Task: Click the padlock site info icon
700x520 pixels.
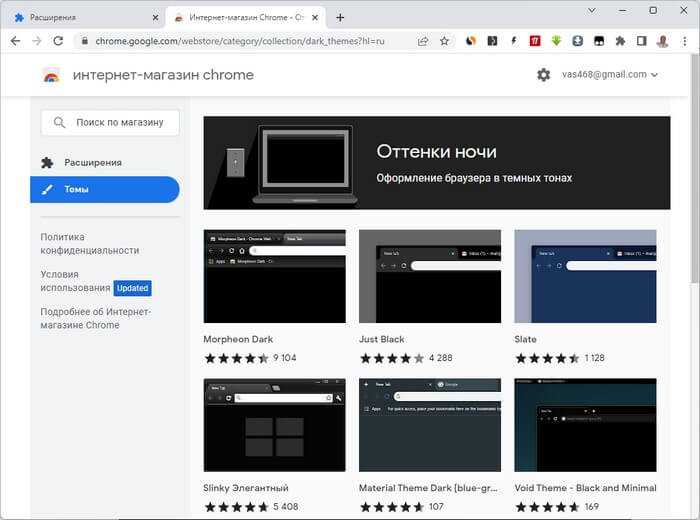Action: [x=84, y=41]
